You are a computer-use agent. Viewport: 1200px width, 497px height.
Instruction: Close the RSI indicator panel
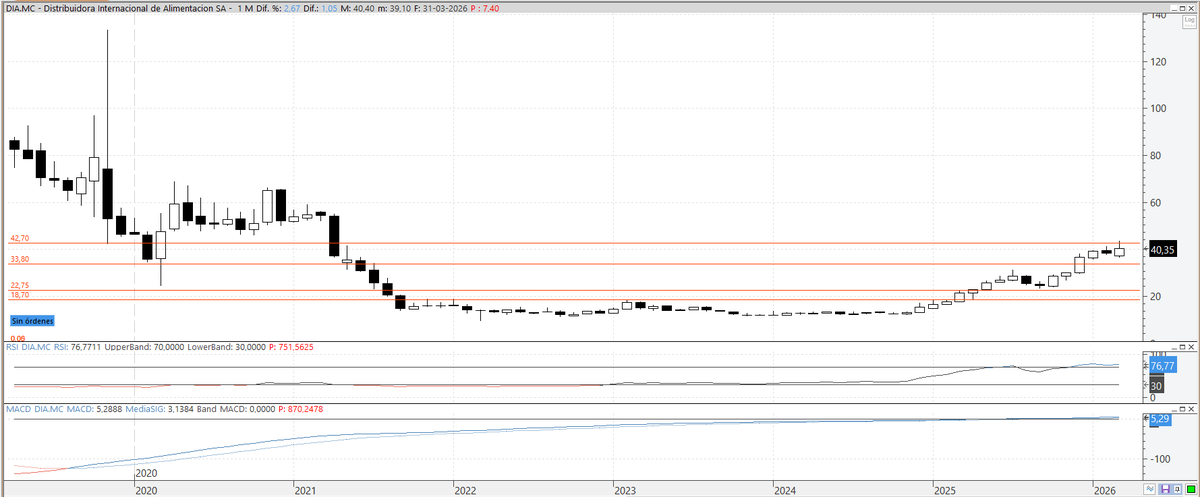(1191, 347)
